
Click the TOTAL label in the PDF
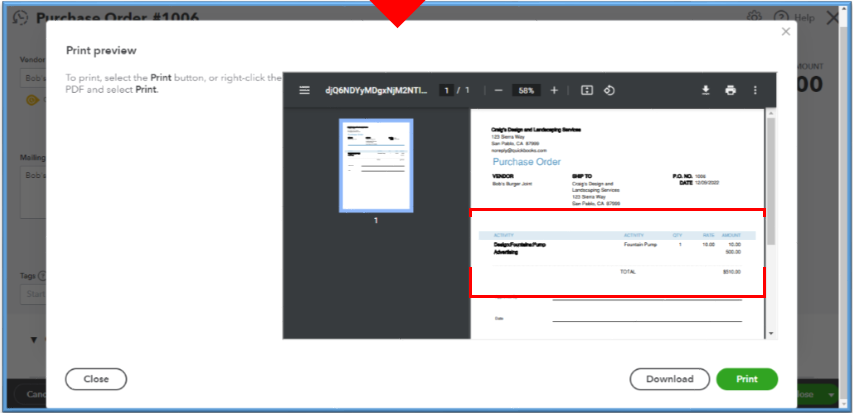tap(628, 272)
